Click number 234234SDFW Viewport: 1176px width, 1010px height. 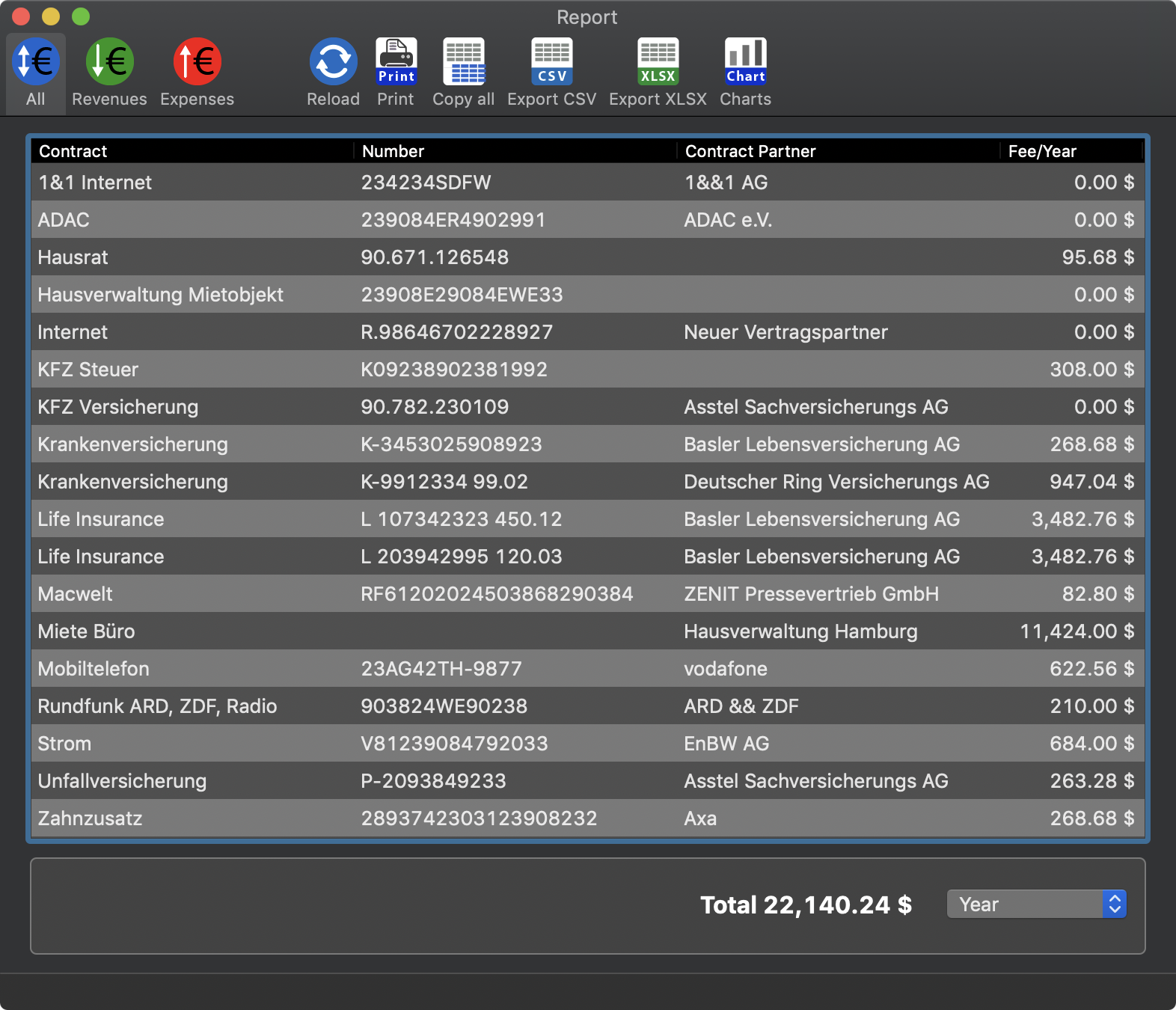426,183
